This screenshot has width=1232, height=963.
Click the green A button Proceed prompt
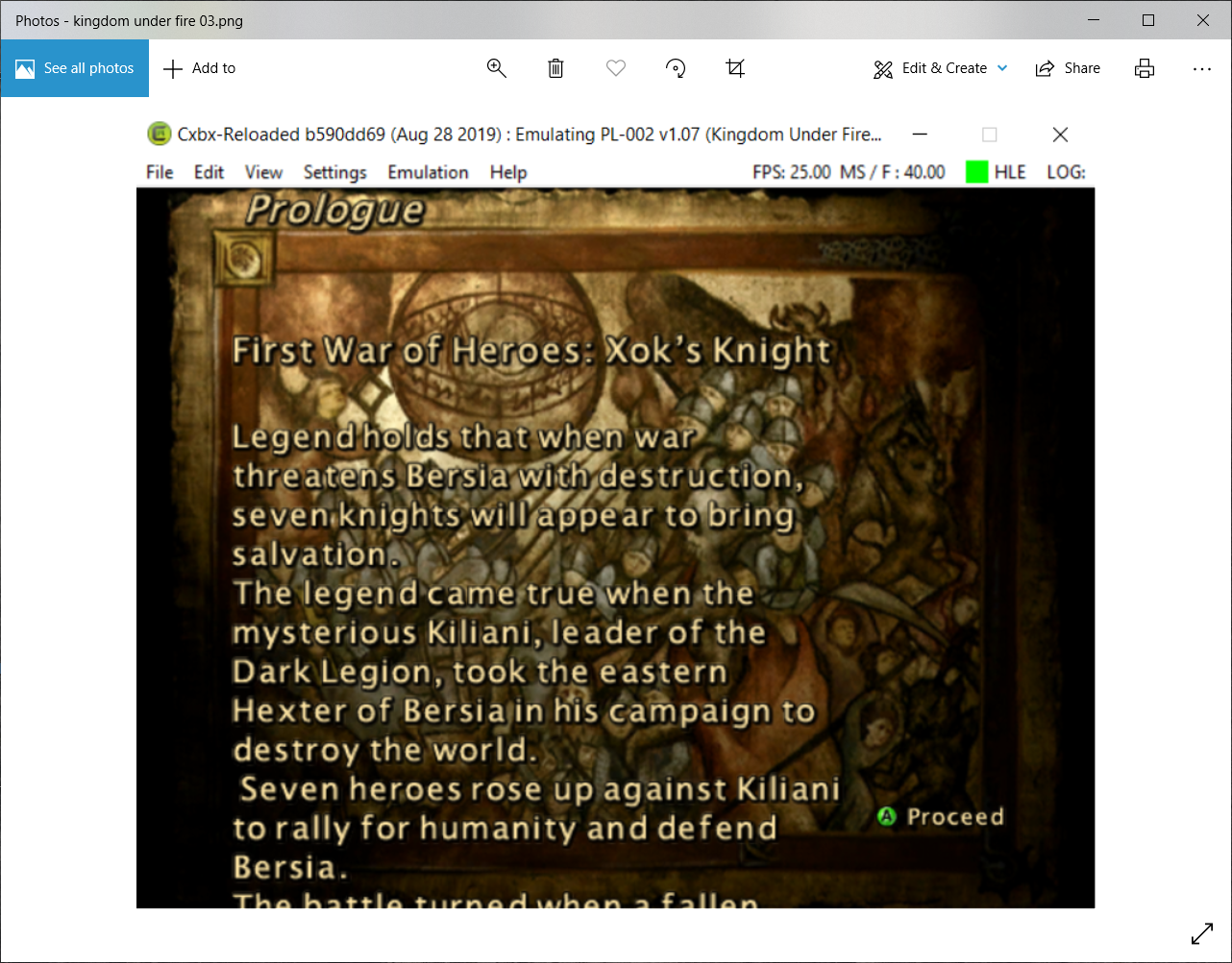coord(886,817)
